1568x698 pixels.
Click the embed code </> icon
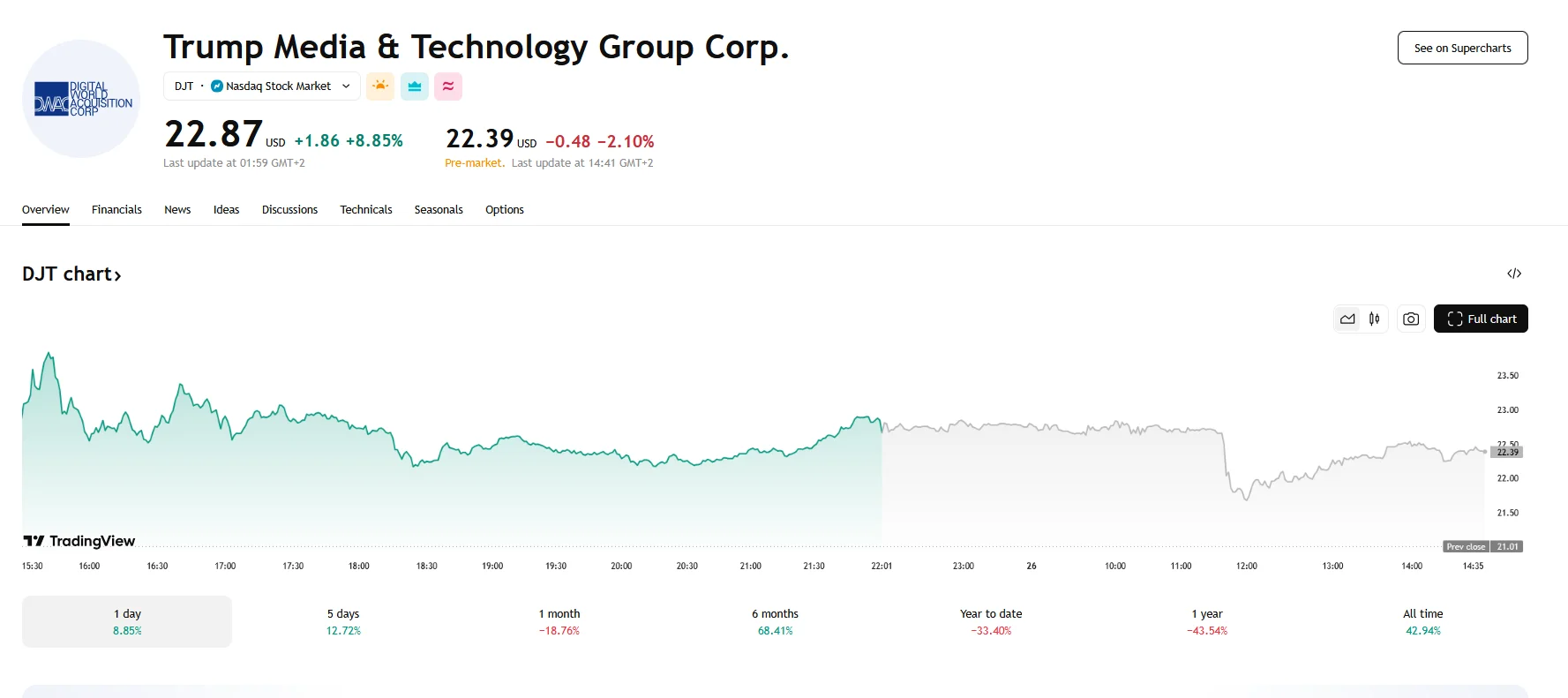coord(1515,274)
